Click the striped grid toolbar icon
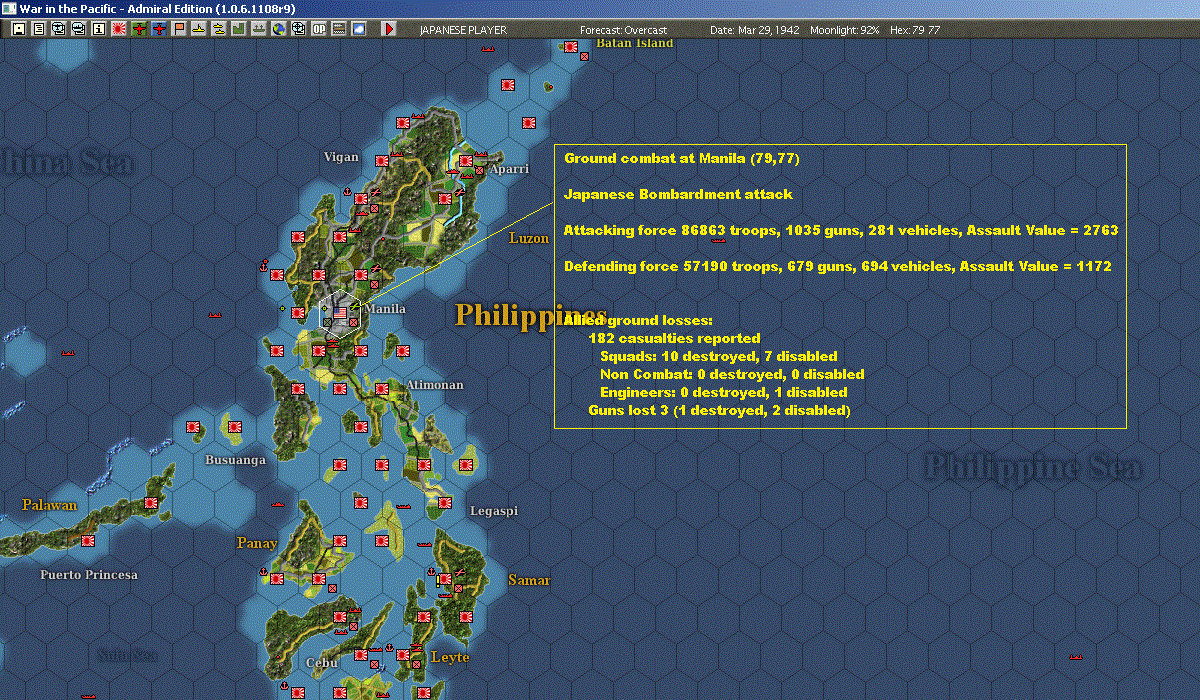The image size is (1200, 700). click(x=339, y=29)
